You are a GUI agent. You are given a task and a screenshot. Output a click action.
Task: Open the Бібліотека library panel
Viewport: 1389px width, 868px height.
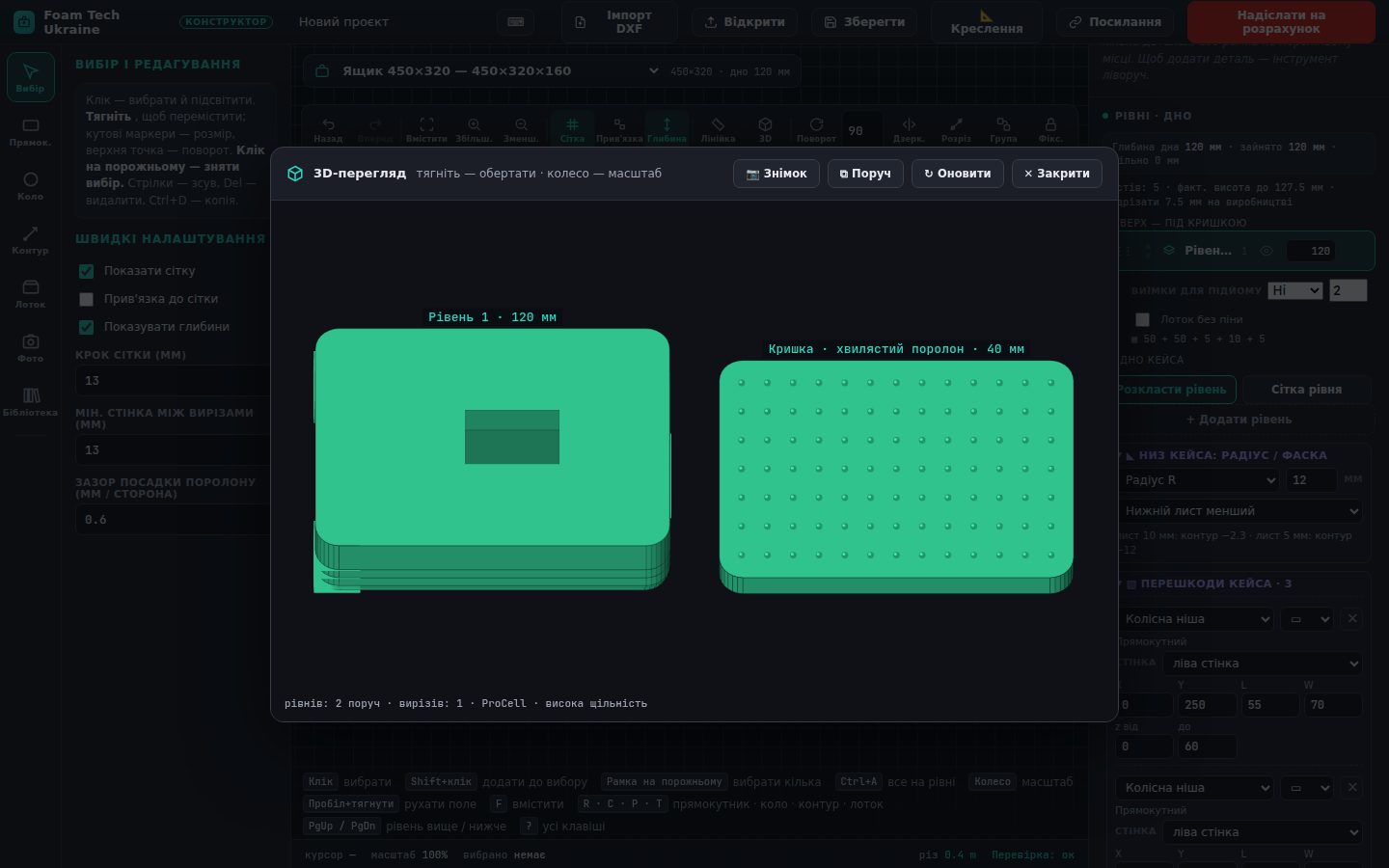(30, 402)
